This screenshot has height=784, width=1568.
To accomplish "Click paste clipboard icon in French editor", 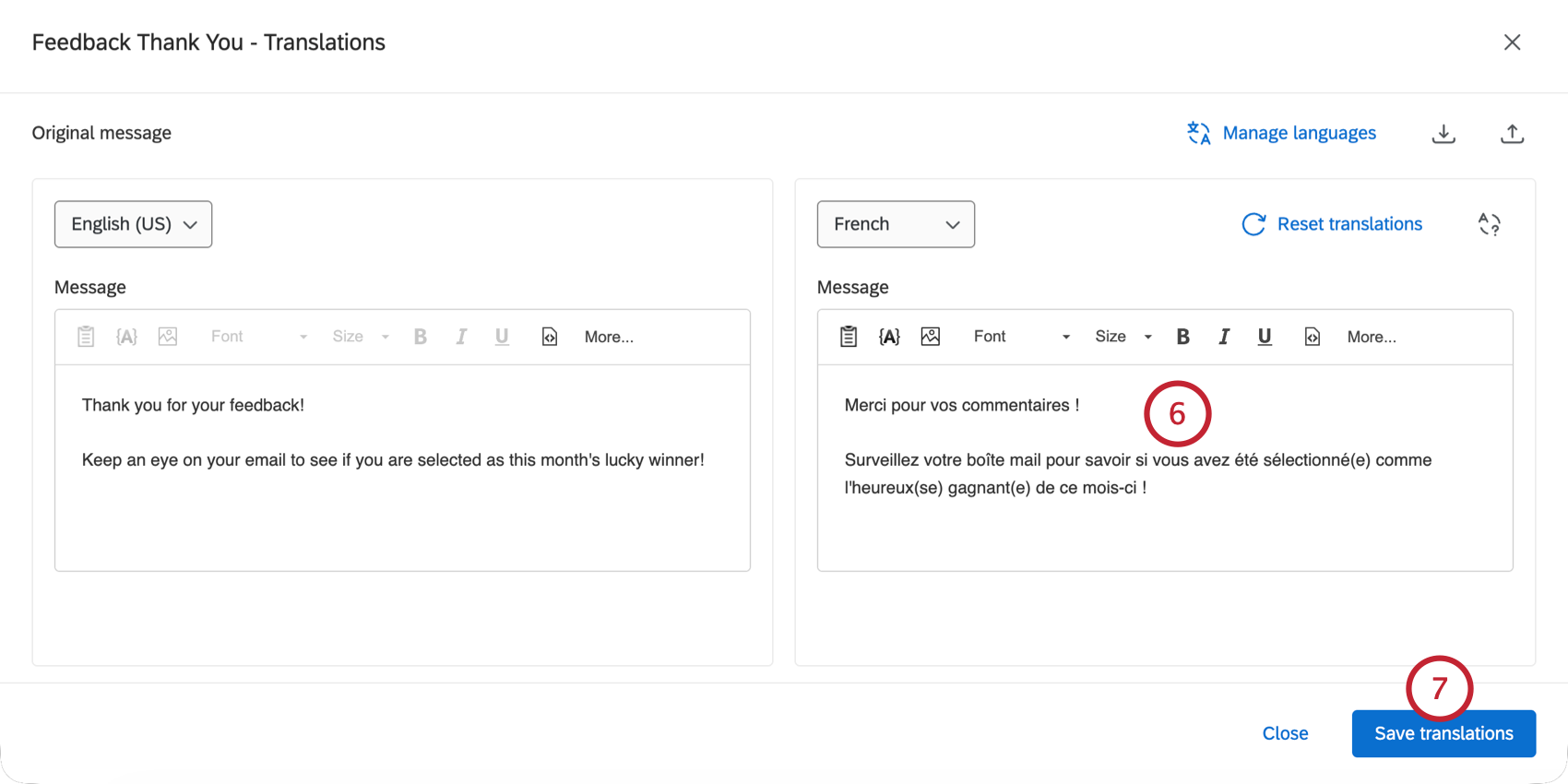I will (849, 337).
